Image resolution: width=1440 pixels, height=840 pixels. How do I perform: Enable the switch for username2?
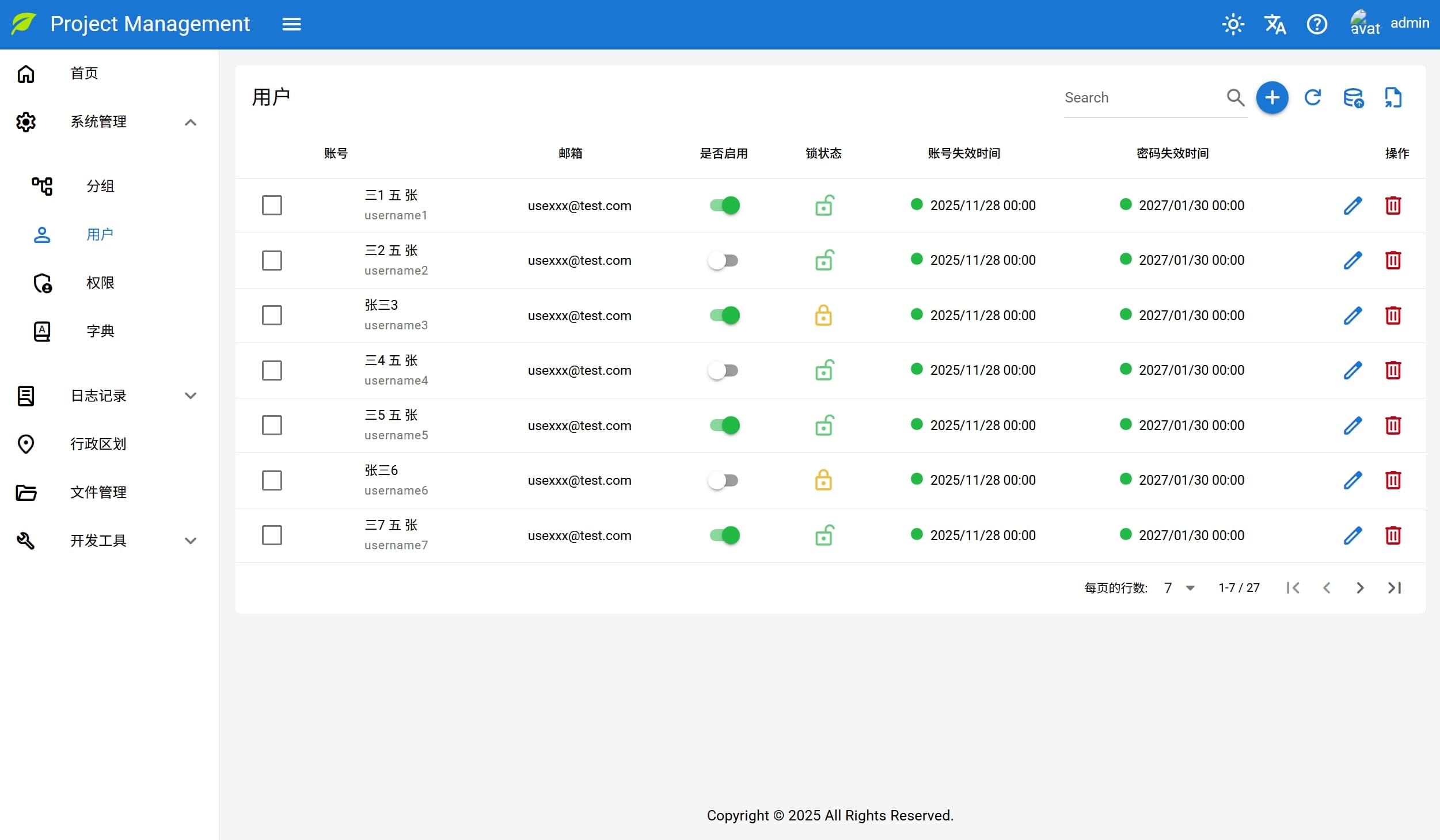[723, 260]
